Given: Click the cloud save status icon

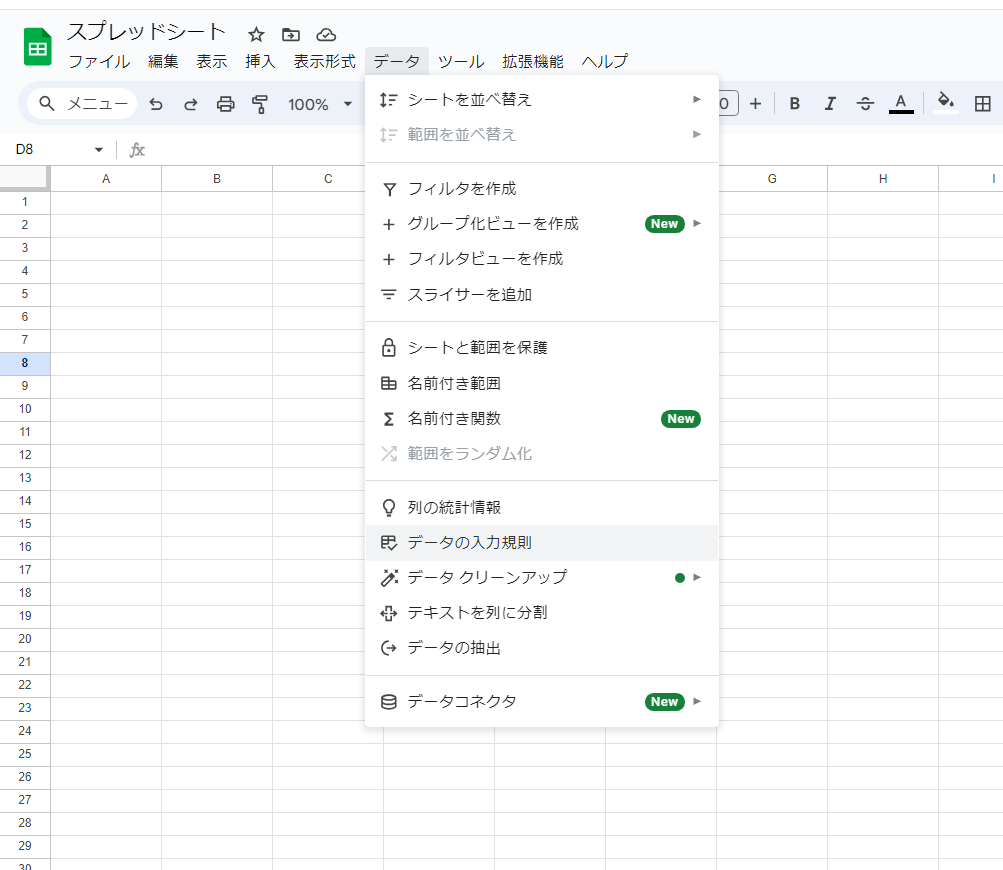Looking at the screenshot, I should (326, 34).
